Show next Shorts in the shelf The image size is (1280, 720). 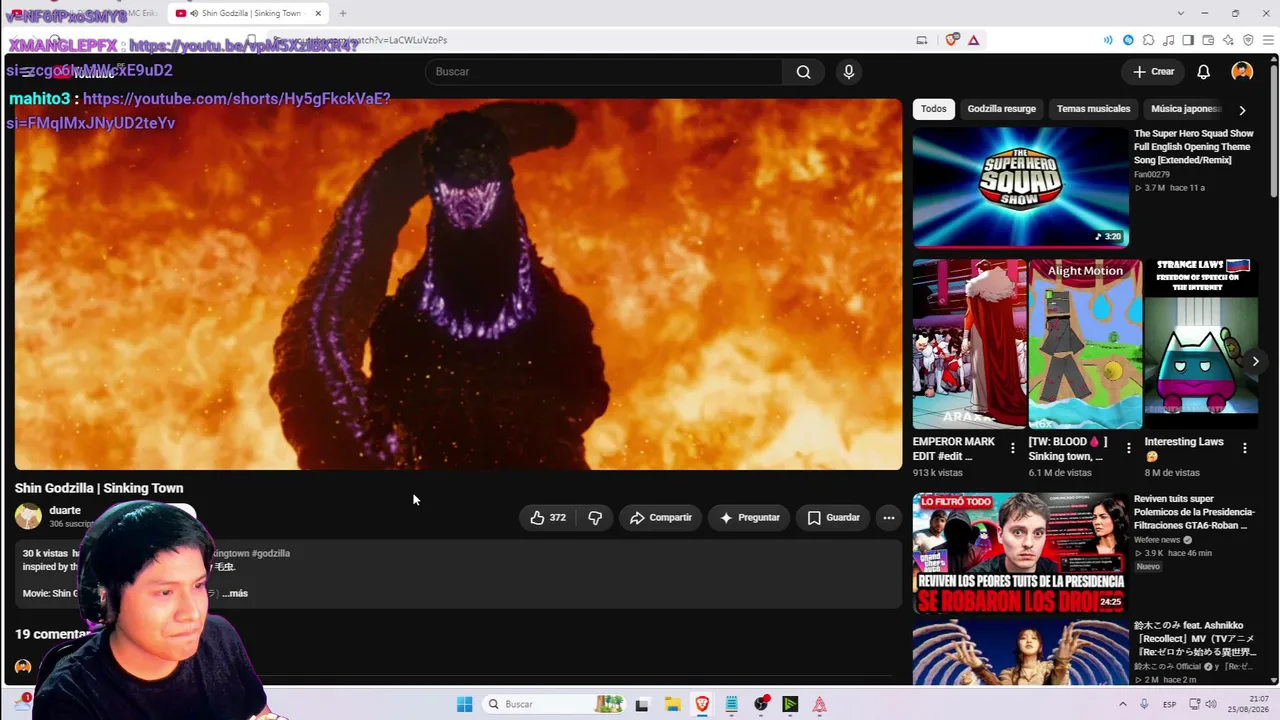tap(1255, 361)
